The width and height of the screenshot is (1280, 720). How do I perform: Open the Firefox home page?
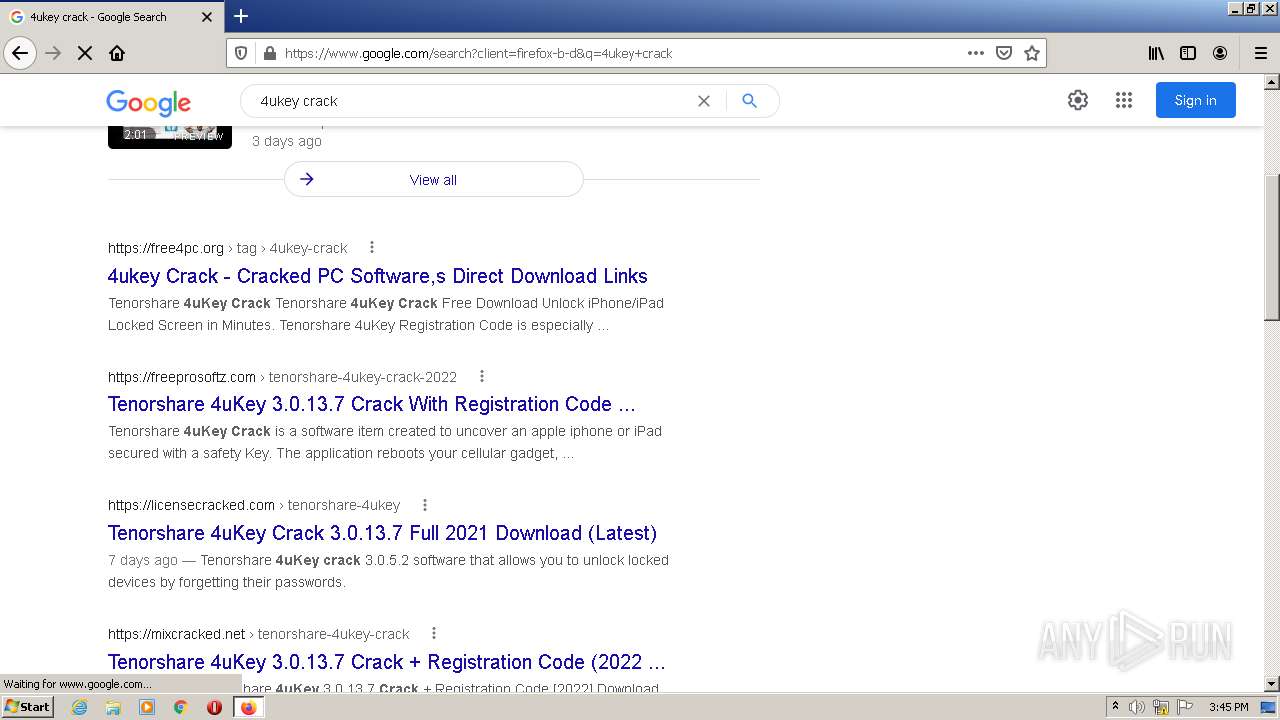click(117, 53)
